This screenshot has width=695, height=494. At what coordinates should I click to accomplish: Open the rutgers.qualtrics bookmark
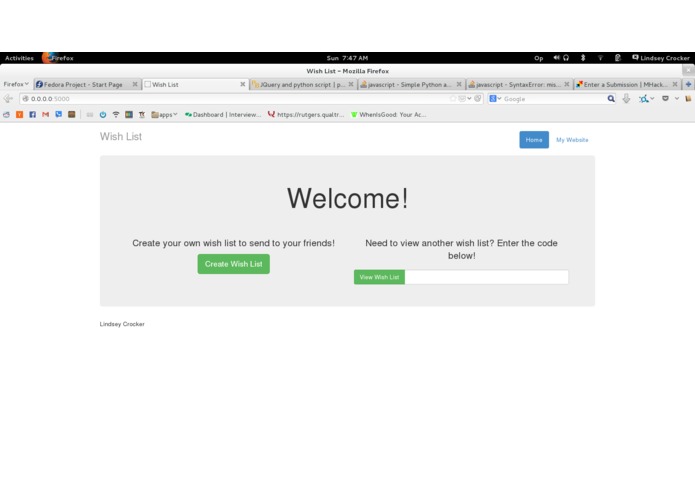[306, 115]
